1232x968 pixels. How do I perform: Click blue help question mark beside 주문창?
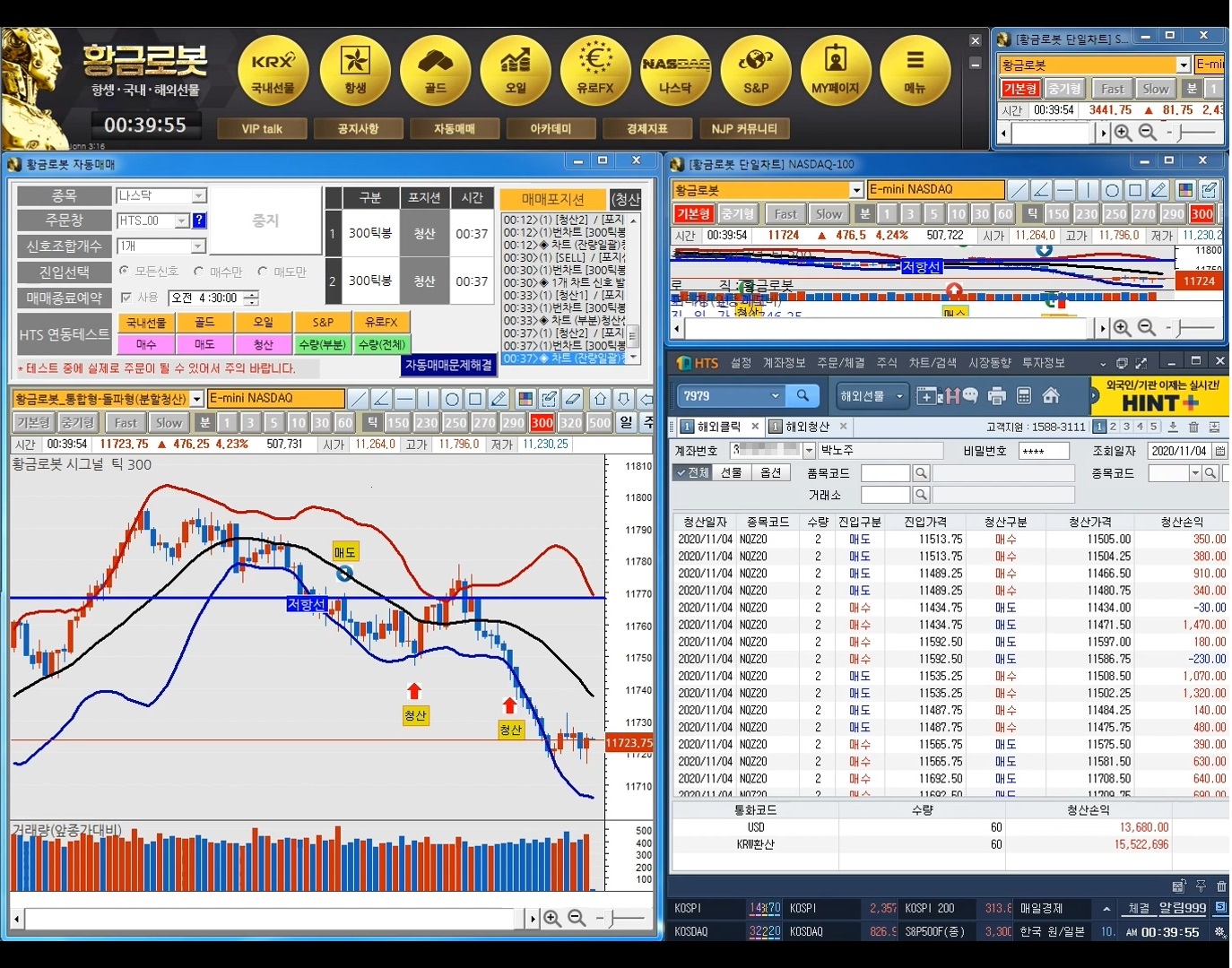pos(199,220)
